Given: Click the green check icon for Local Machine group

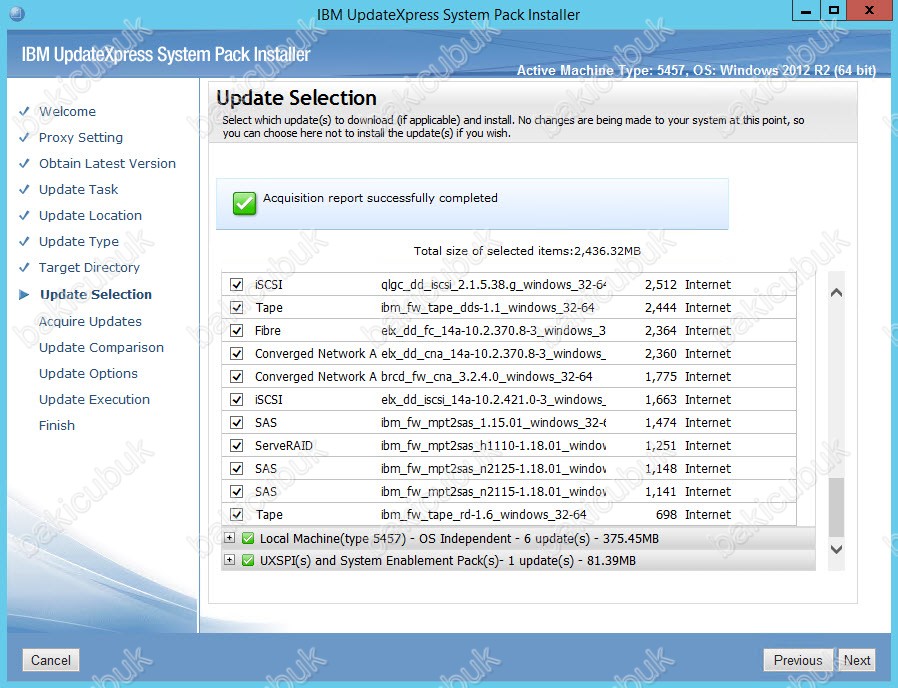Looking at the screenshot, I should [x=248, y=538].
